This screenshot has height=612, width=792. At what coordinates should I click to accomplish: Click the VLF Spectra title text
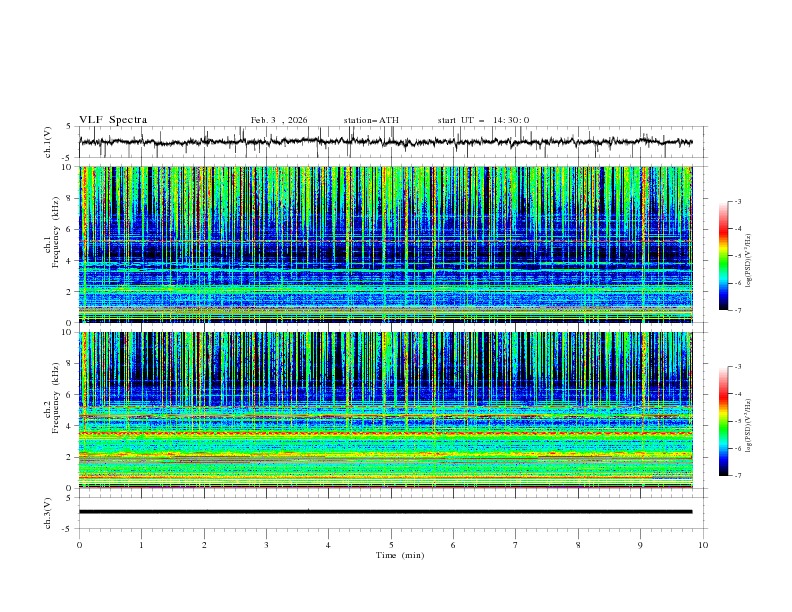click(113, 120)
